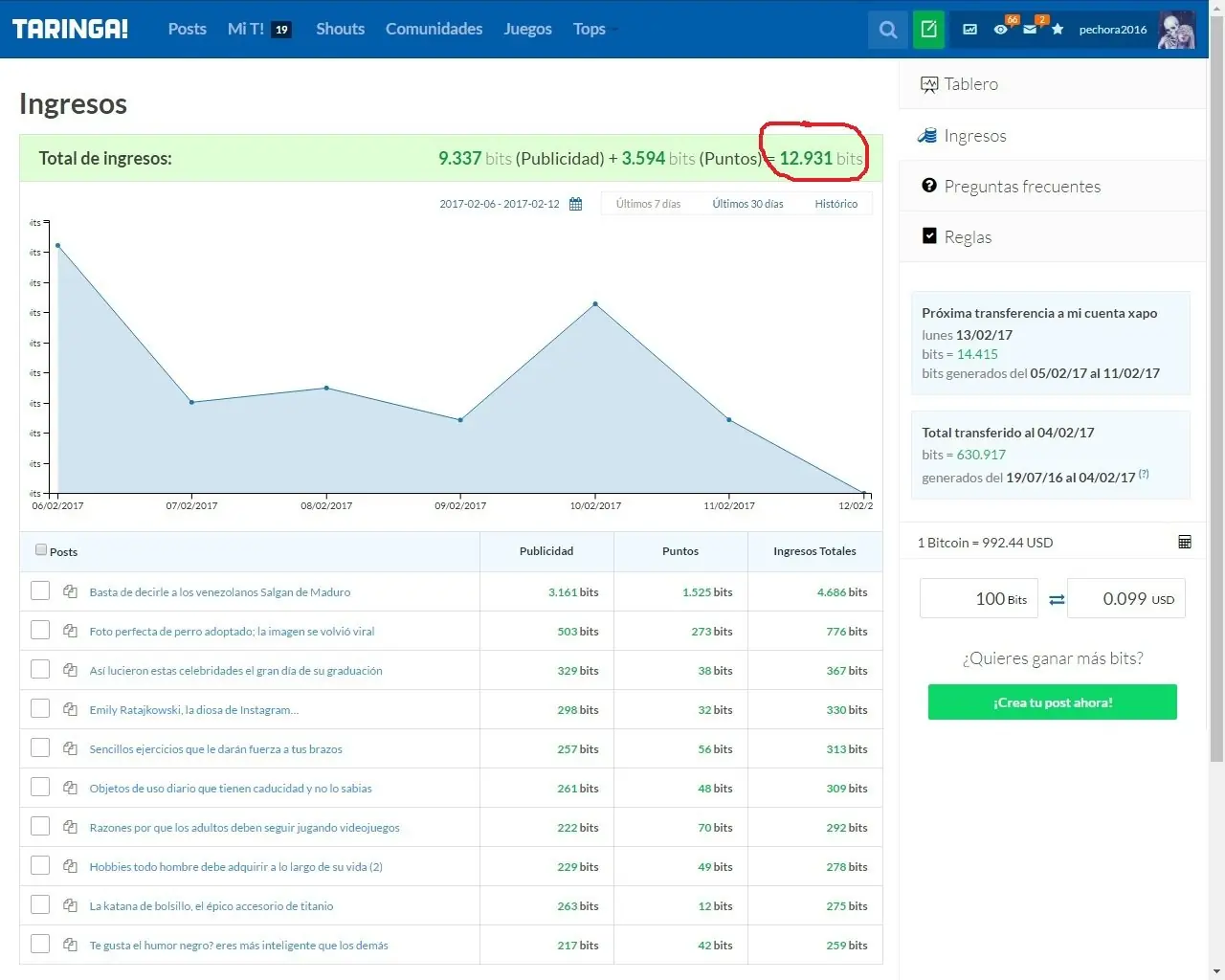Open the perro adoptado post link
This screenshot has height=980, width=1225.
pyautogui.click(x=232, y=632)
